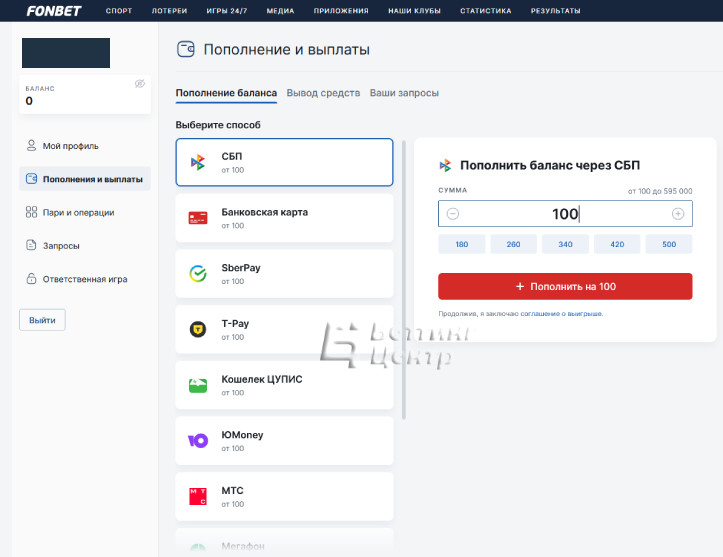
Task: Open the ЛОТЕРЕИ menu
Action: pos(169,11)
